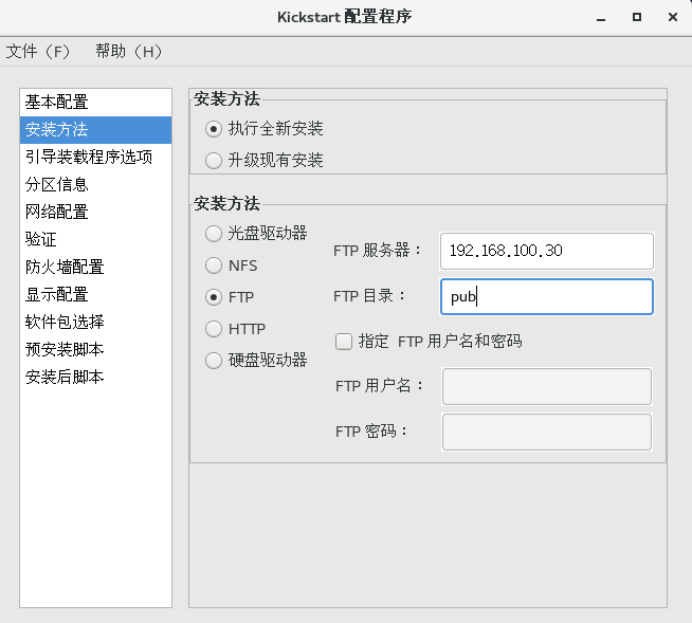Choose 执行全新安装 radio button
The height and width of the screenshot is (623, 692).
click(213, 129)
